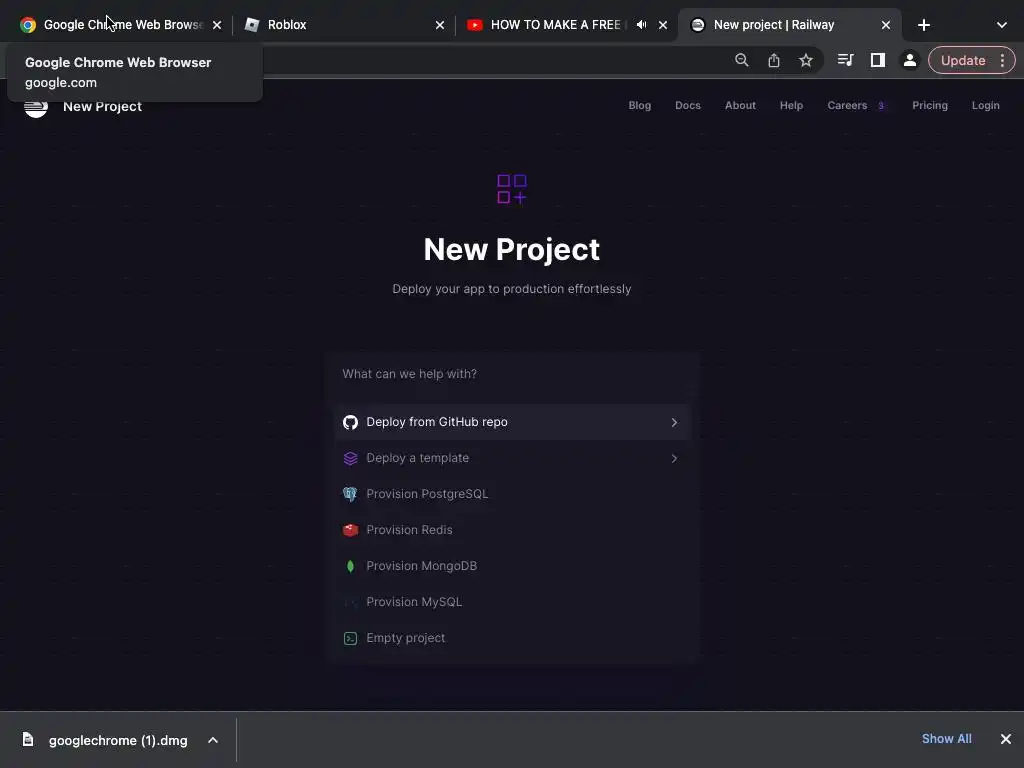This screenshot has width=1024, height=768.
Task: Select Provision MongoDB
Action: [x=513, y=566]
